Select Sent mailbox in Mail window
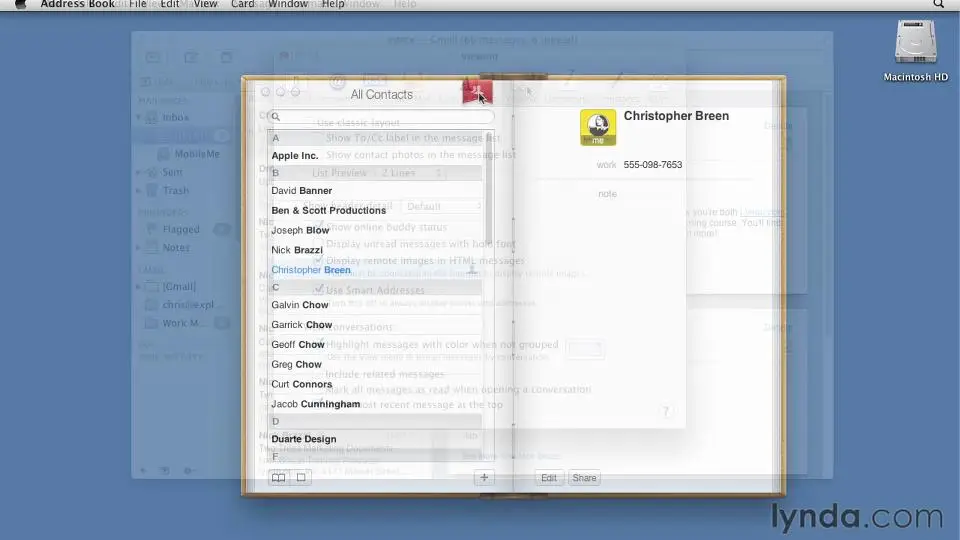The image size is (960, 540). [172, 172]
